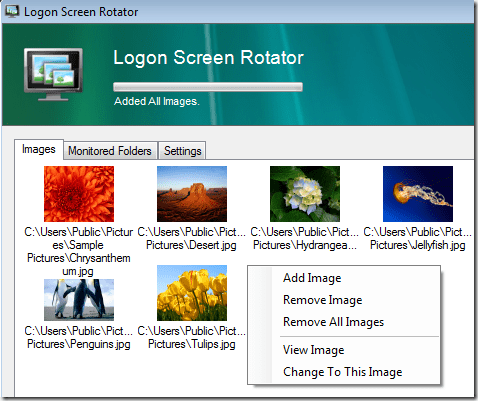The image size is (478, 401).
Task: Choose Add Image from the context menu
Action: 344,278
